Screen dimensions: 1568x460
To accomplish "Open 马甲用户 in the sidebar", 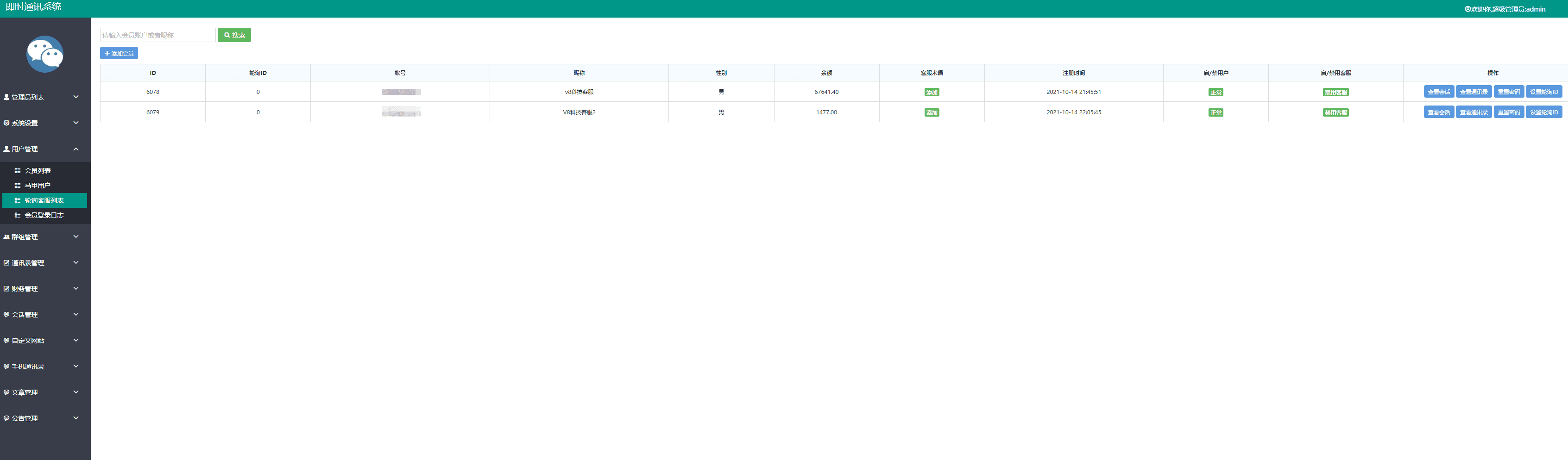I will [37, 186].
